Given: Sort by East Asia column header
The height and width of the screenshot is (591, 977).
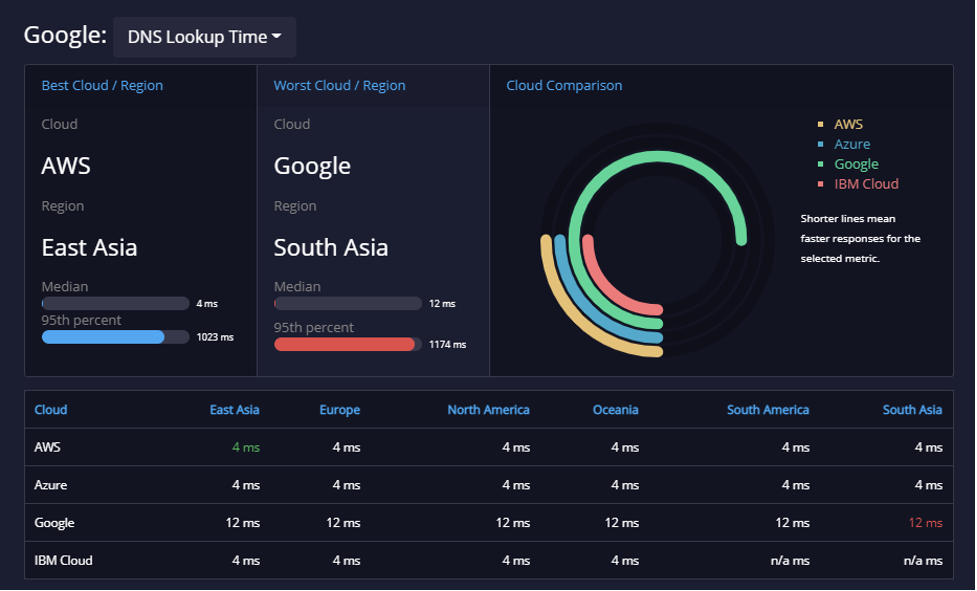Looking at the screenshot, I should [x=234, y=410].
